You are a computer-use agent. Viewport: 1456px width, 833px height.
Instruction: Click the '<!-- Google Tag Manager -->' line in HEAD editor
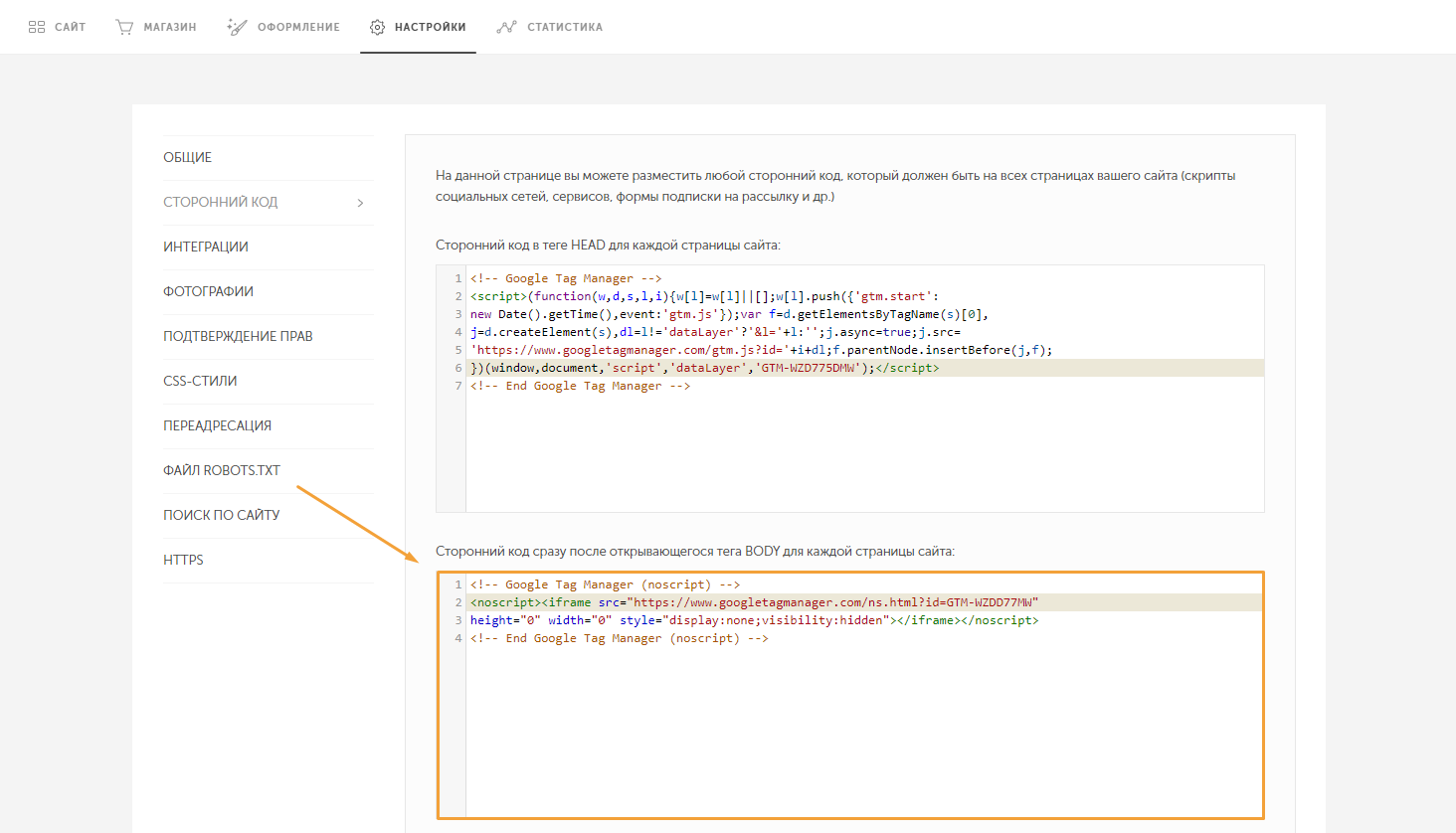point(566,278)
